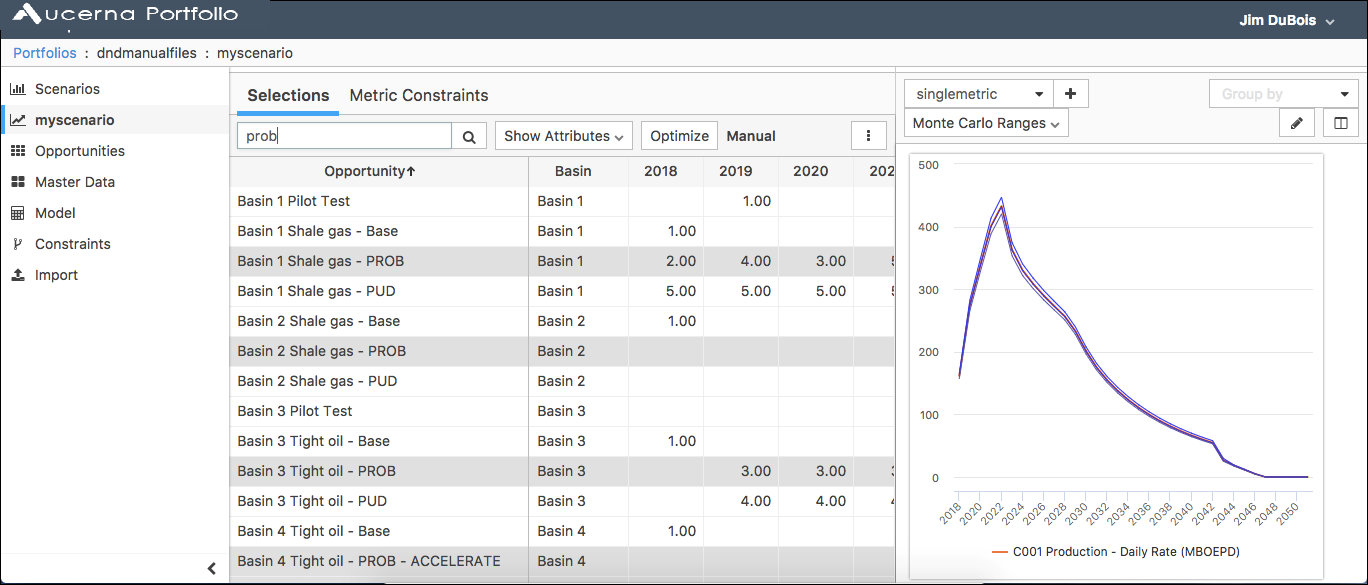Open the Import page in sidebar
The image size is (1368, 585).
55,275
